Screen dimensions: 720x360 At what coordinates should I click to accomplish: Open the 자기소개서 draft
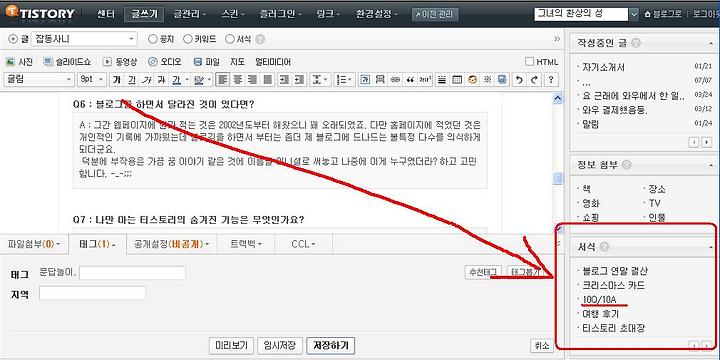tap(603, 68)
